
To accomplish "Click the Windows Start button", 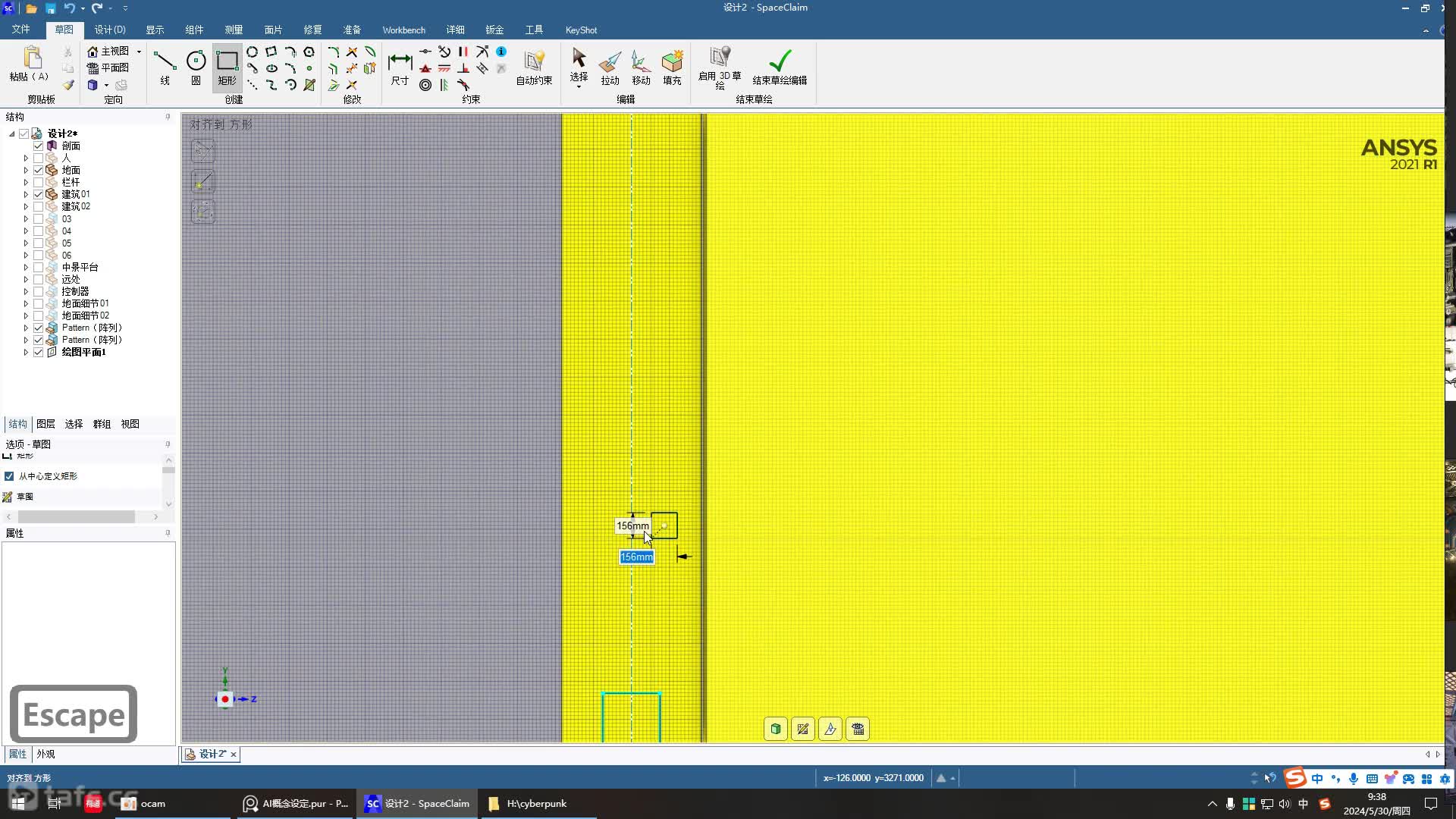I will [18, 803].
